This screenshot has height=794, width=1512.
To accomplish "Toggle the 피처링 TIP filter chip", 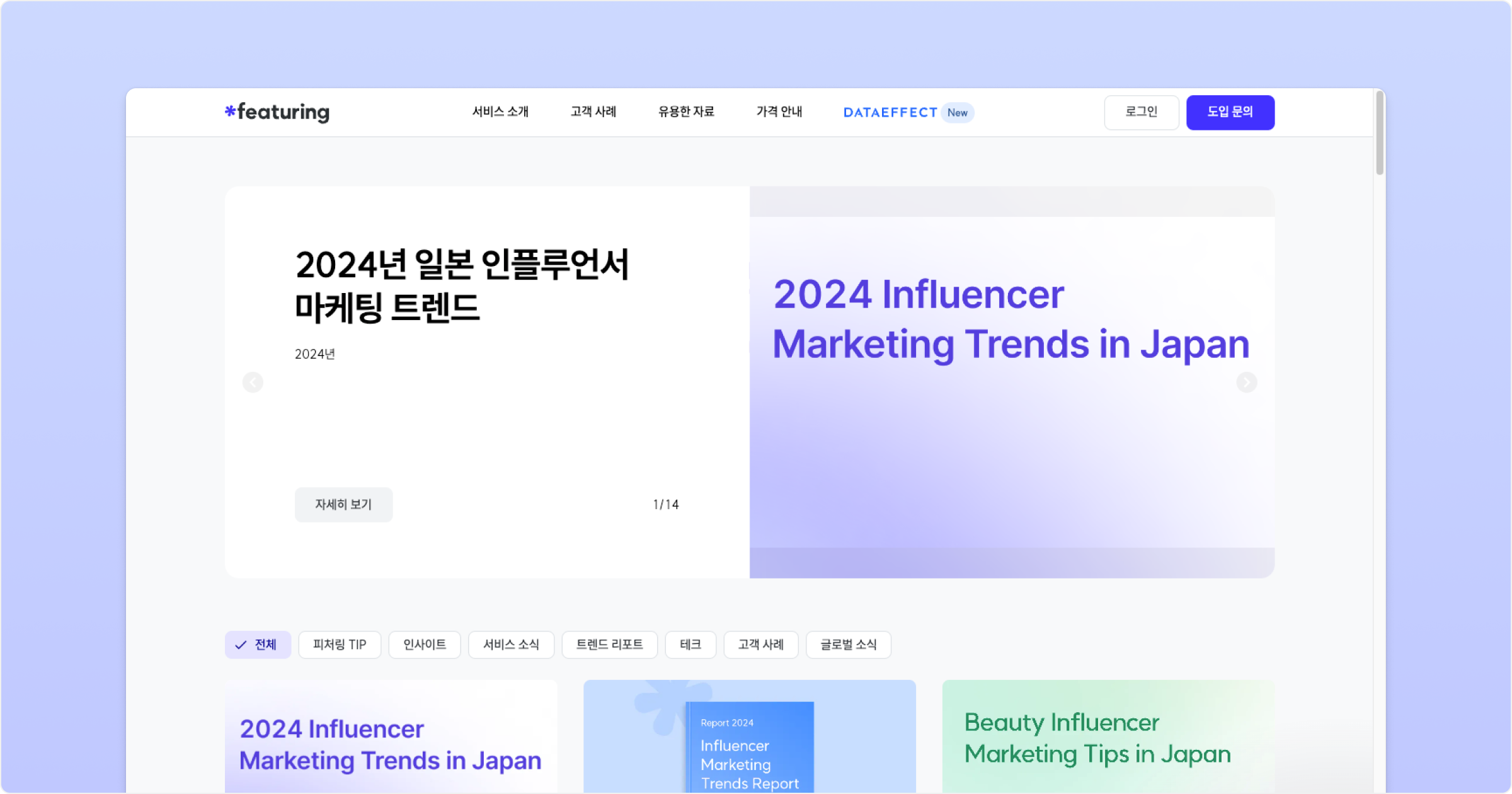I will (340, 645).
